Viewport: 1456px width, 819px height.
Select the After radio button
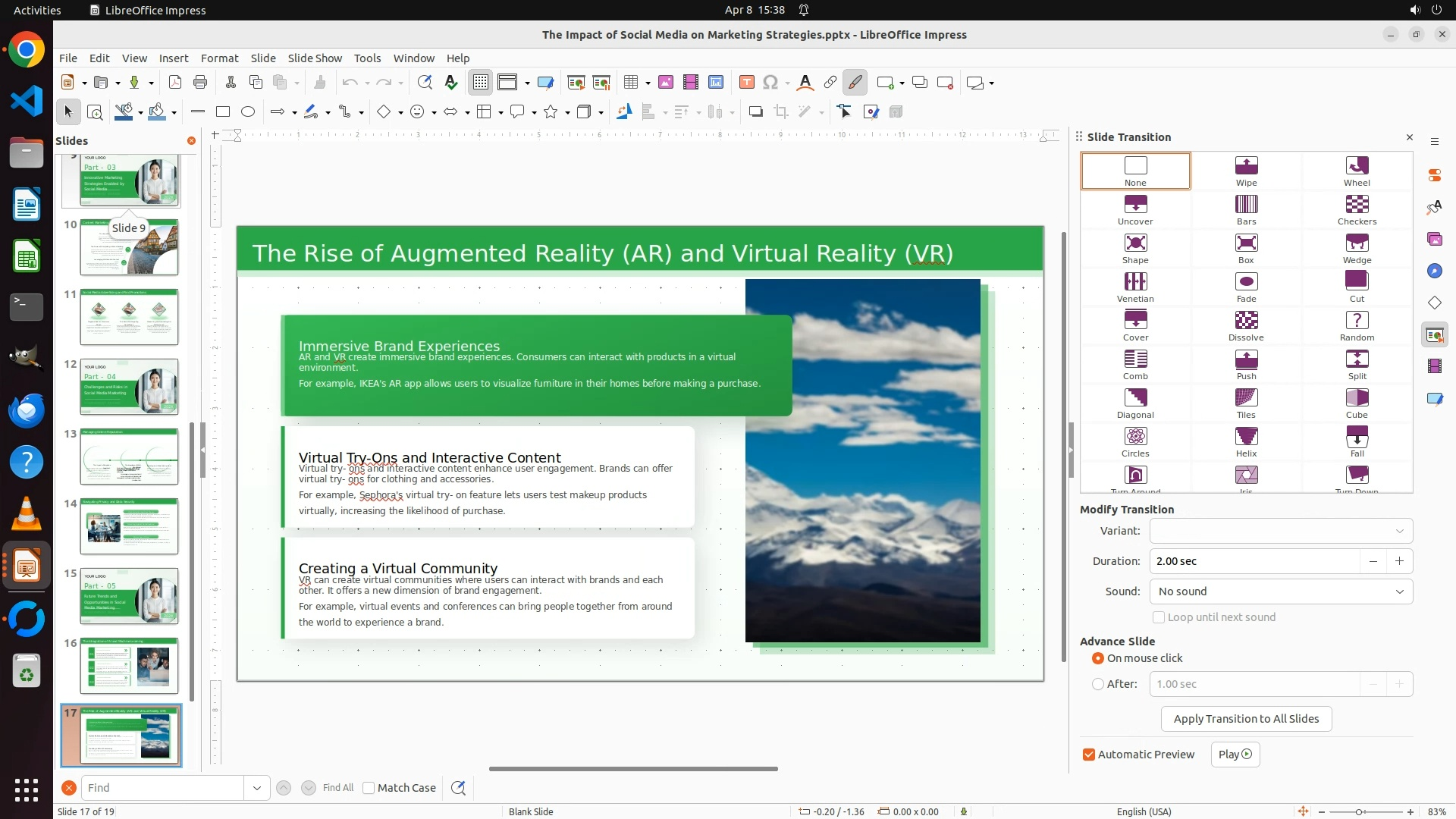(x=1098, y=684)
